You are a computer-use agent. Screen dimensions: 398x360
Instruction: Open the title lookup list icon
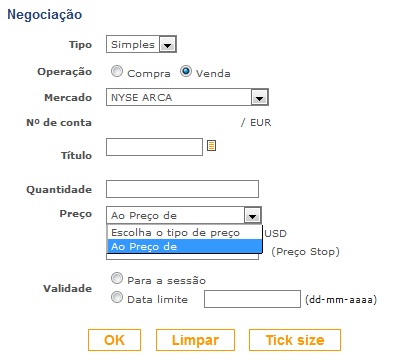coord(211,146)
